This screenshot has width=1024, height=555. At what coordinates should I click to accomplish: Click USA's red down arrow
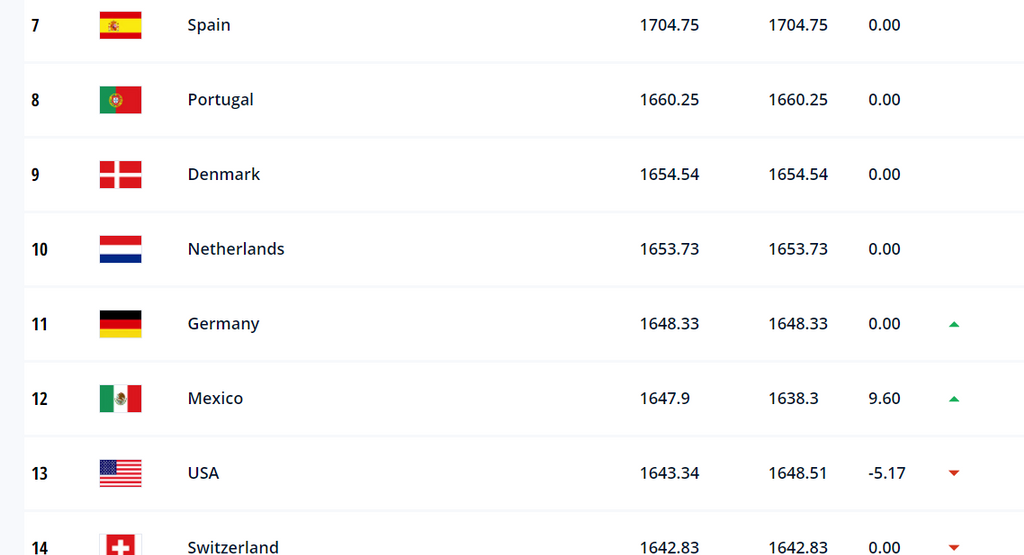click(x=954, y=473)
